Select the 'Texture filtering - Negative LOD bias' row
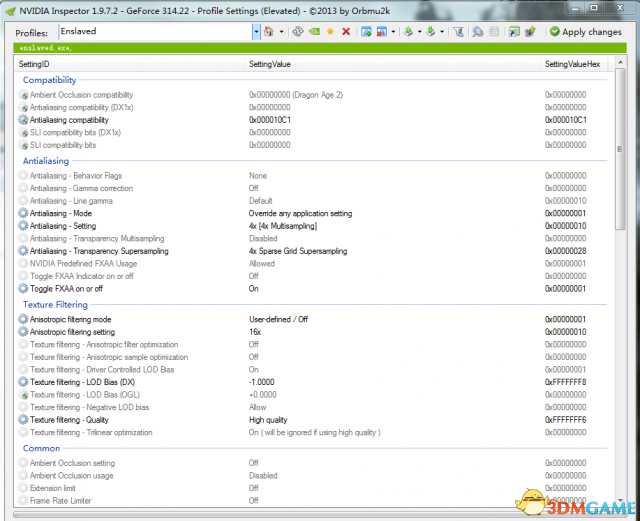The image size is (640, 521). click(312, 407)
